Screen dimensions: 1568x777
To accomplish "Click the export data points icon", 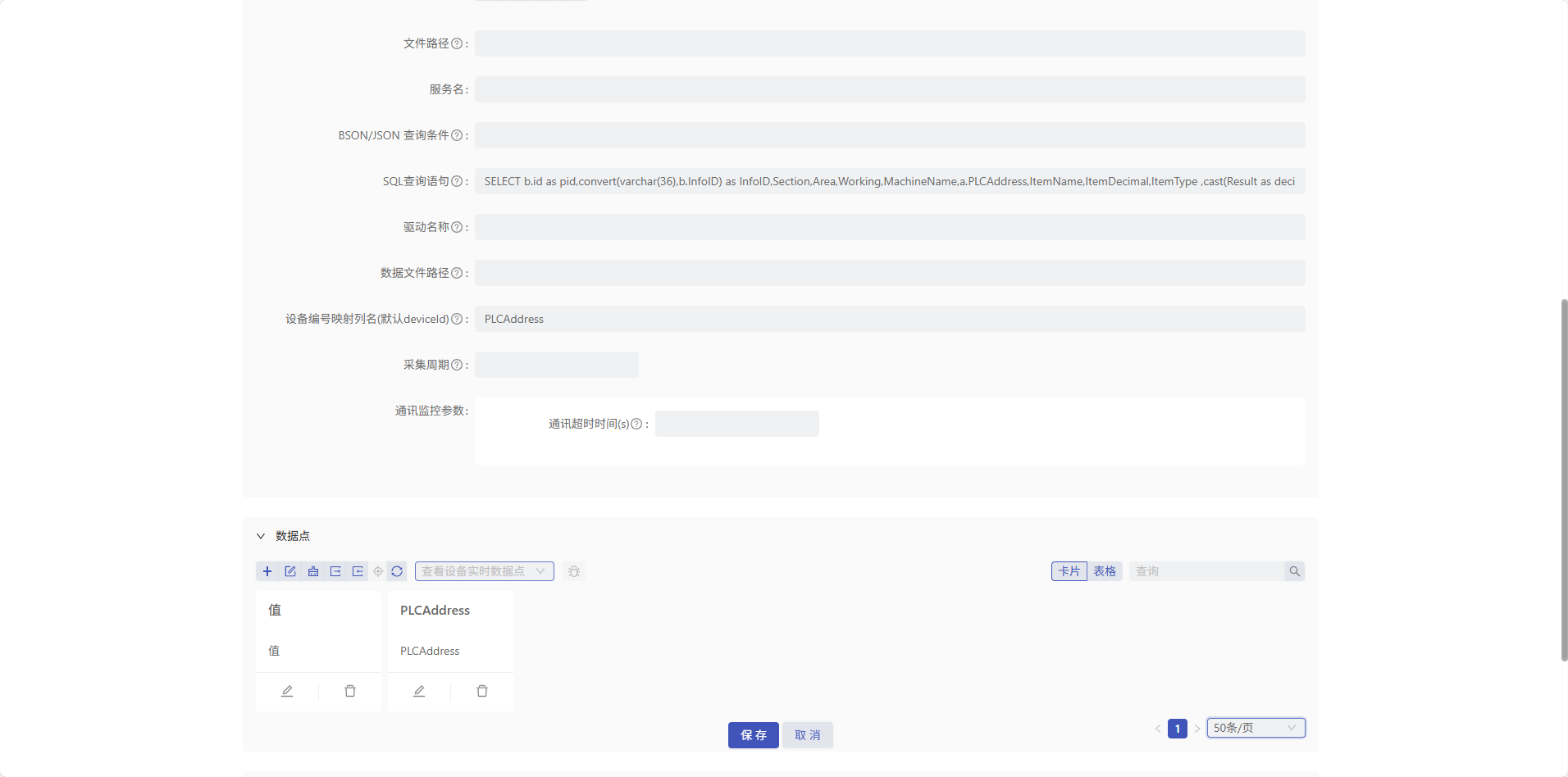I will tap(335, 571).
